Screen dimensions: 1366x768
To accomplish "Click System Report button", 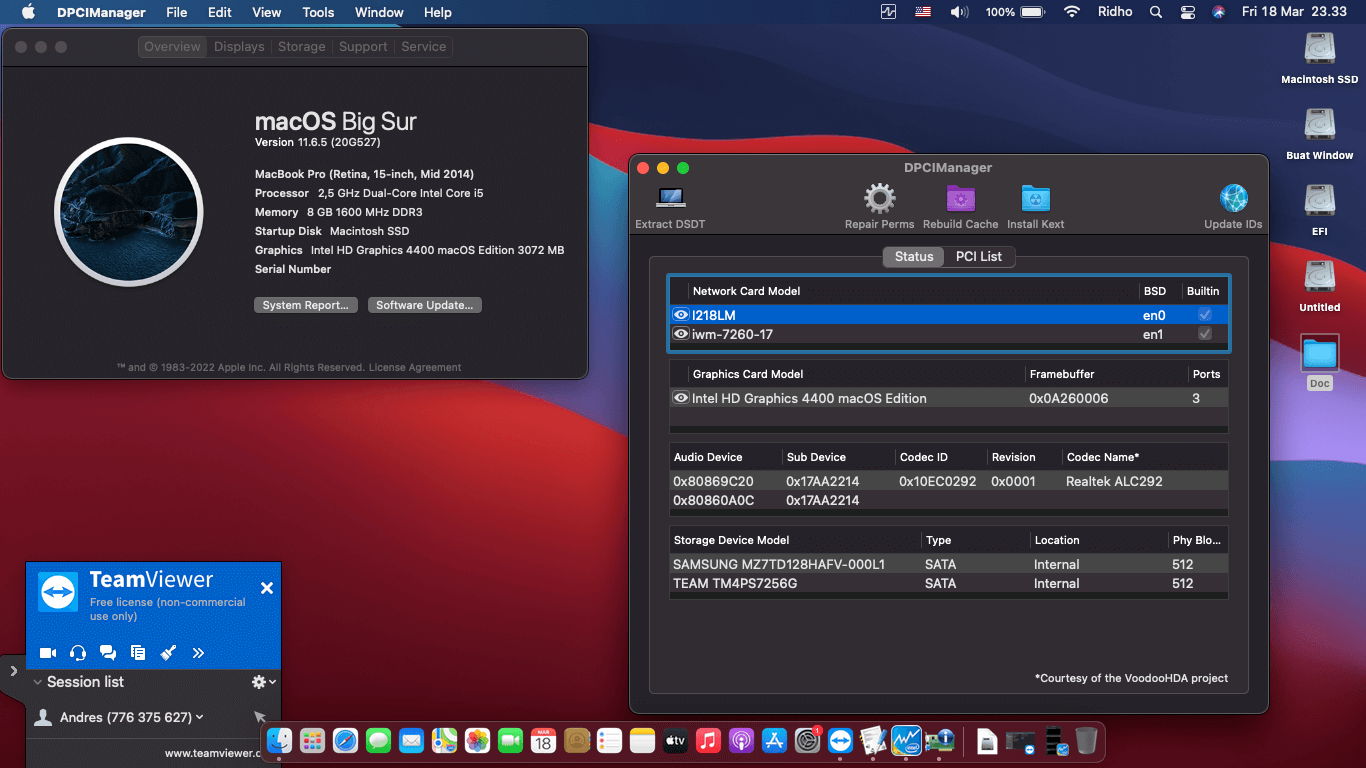I will pos(306,305).
